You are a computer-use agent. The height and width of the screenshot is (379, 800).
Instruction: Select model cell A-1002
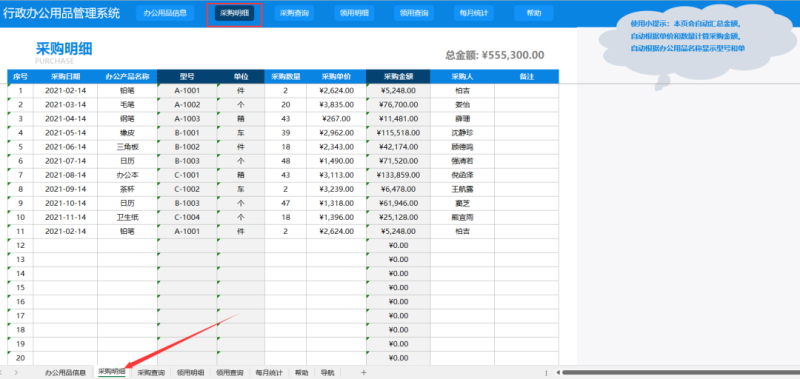(x=187, y=105)
